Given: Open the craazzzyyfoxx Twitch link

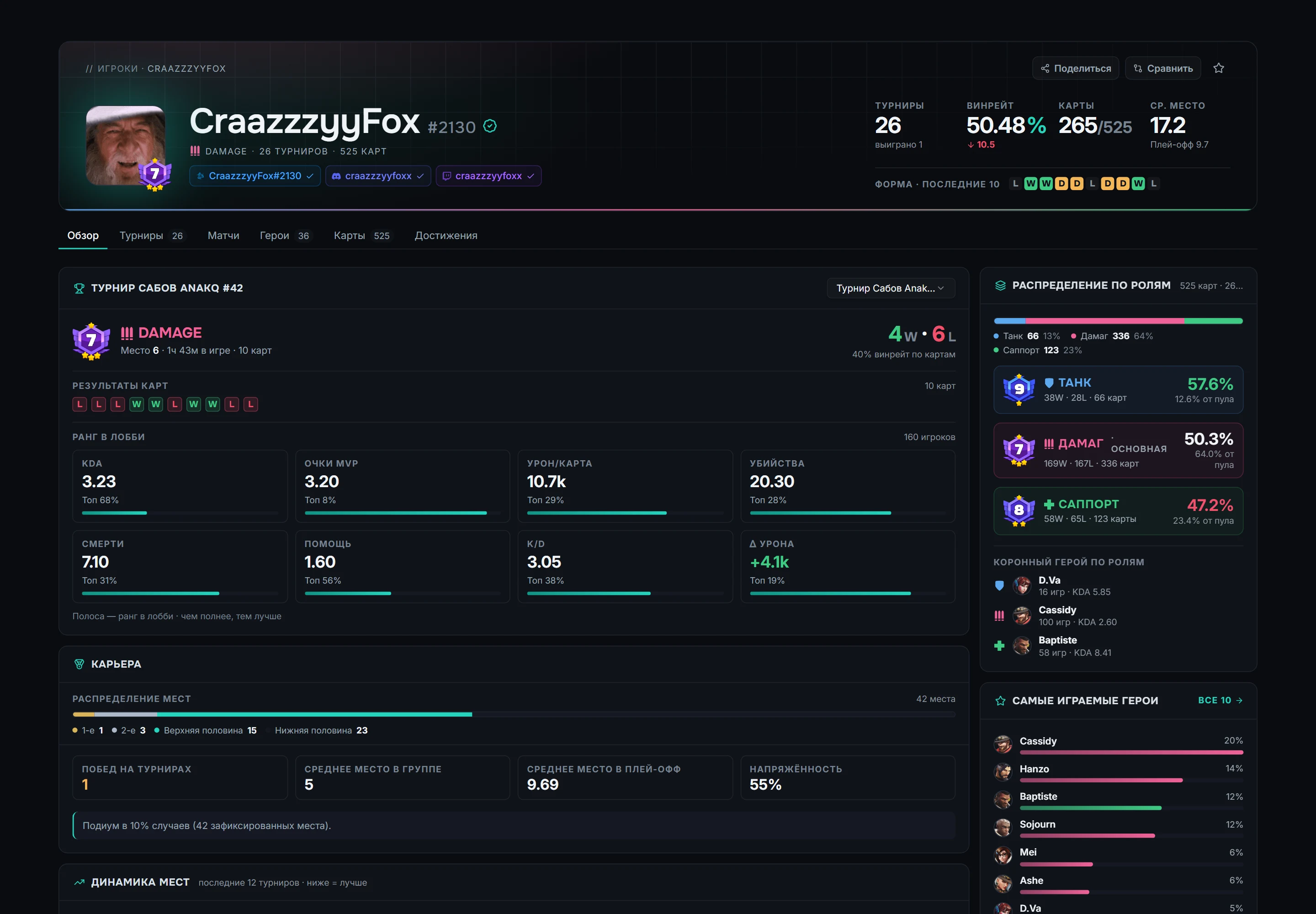Looking at the screenshot, I should tap(488, 176).
